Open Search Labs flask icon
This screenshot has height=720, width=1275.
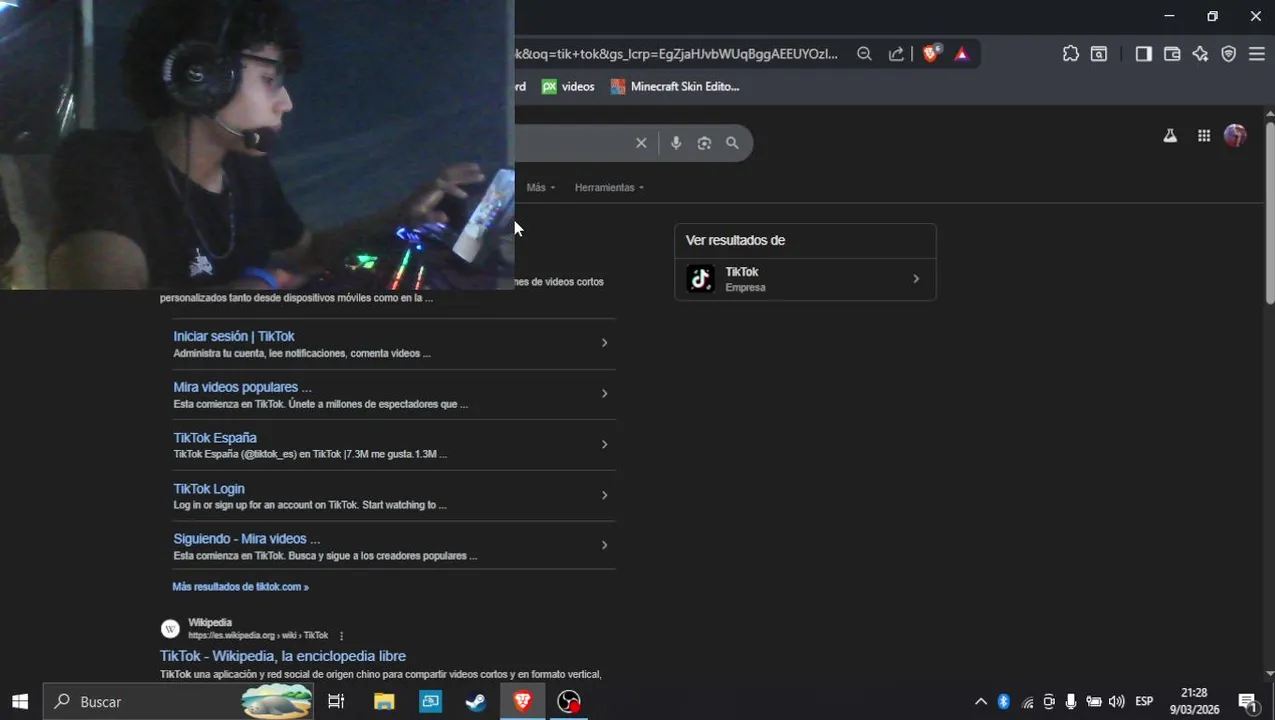1170,136
